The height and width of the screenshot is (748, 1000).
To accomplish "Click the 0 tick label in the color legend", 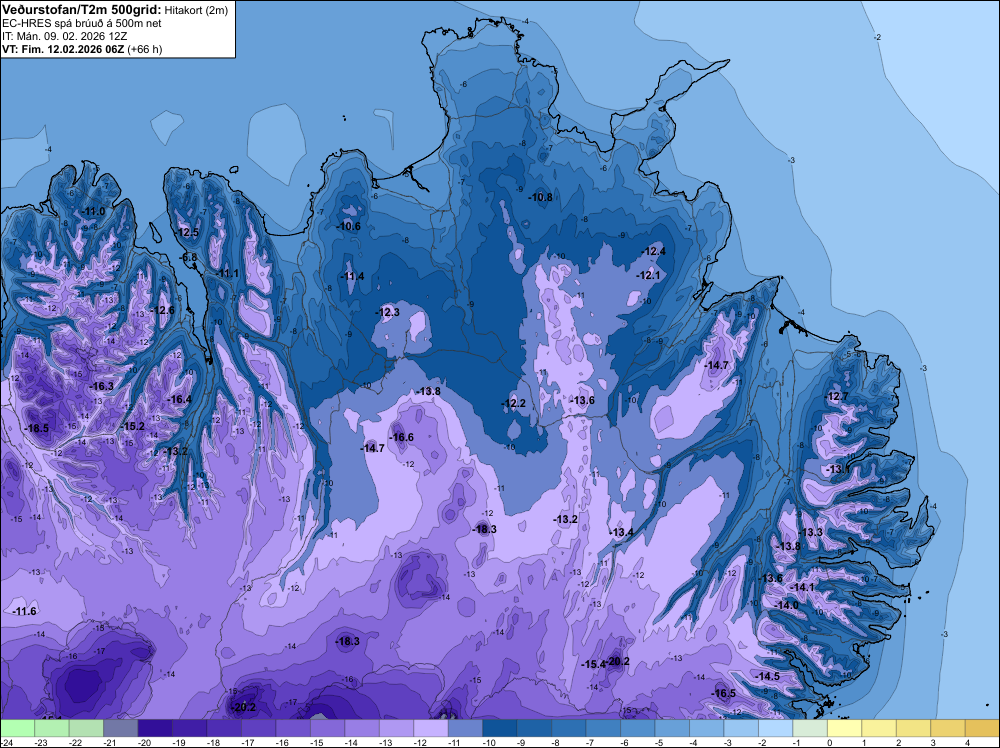I will click(x=830, y=742).
